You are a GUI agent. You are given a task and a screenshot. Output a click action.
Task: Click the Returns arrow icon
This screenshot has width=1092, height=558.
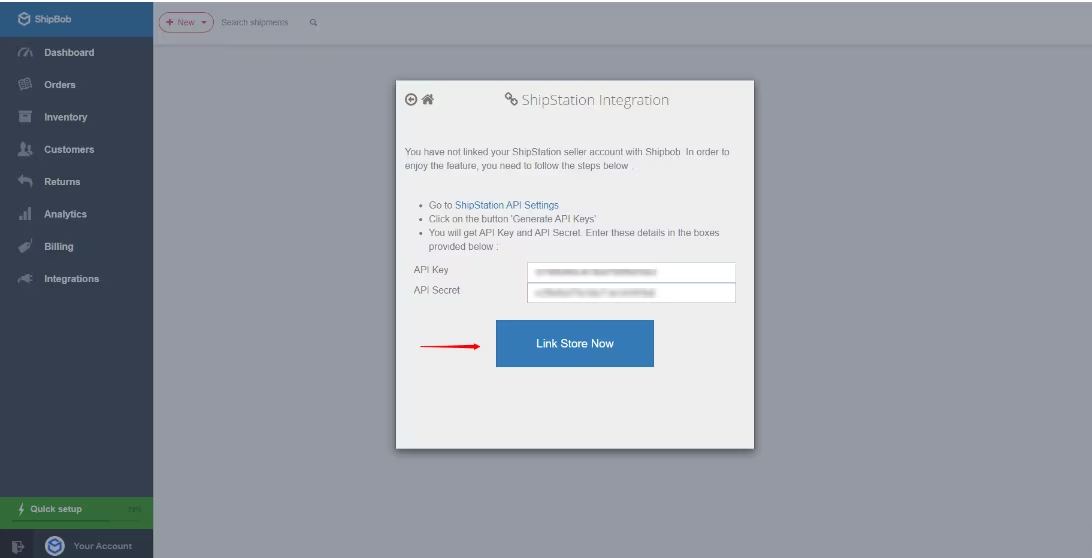[25, 181]
